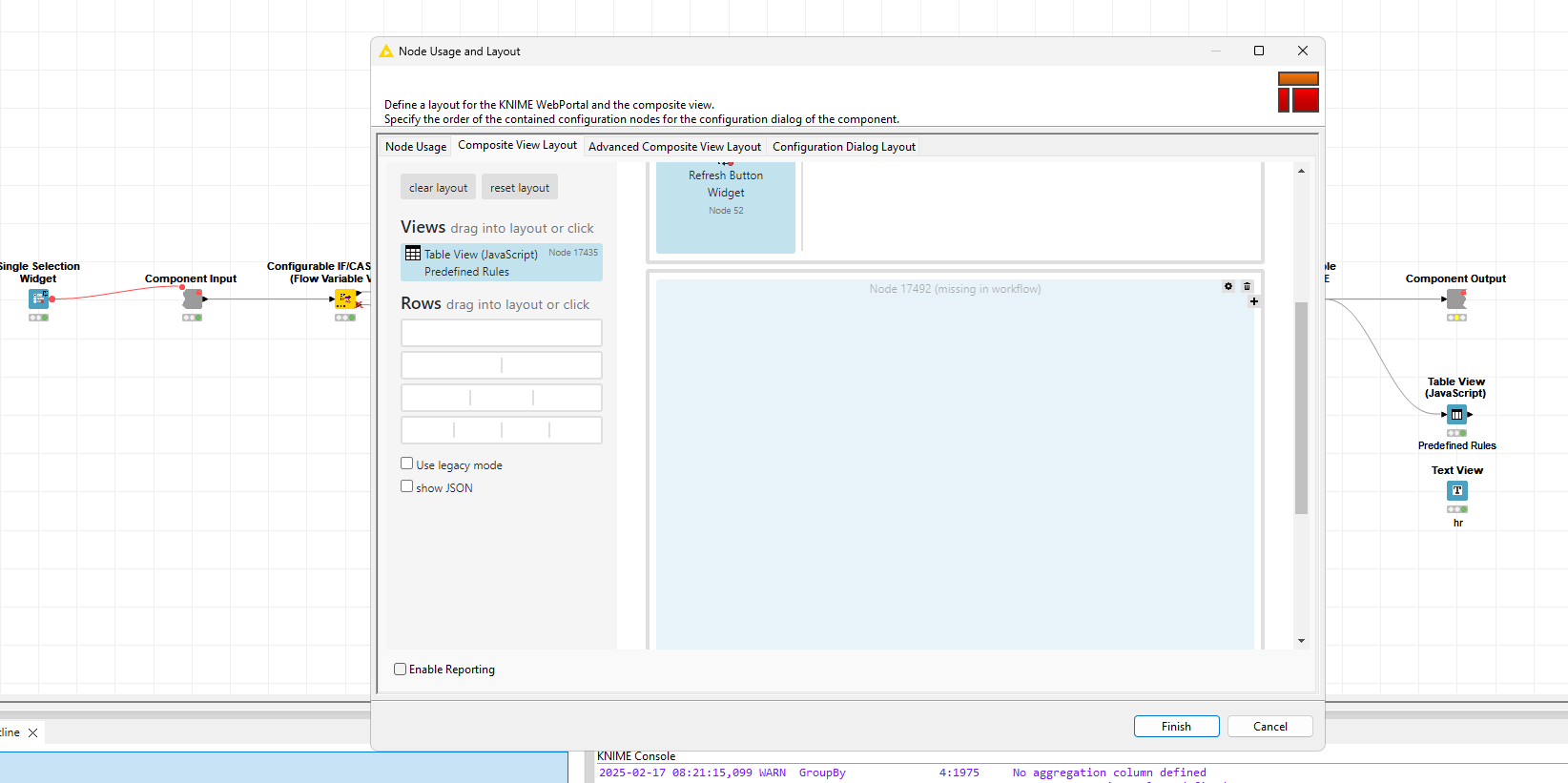
Task: Click the table icon of Table View entry
Action: point(413,254)
